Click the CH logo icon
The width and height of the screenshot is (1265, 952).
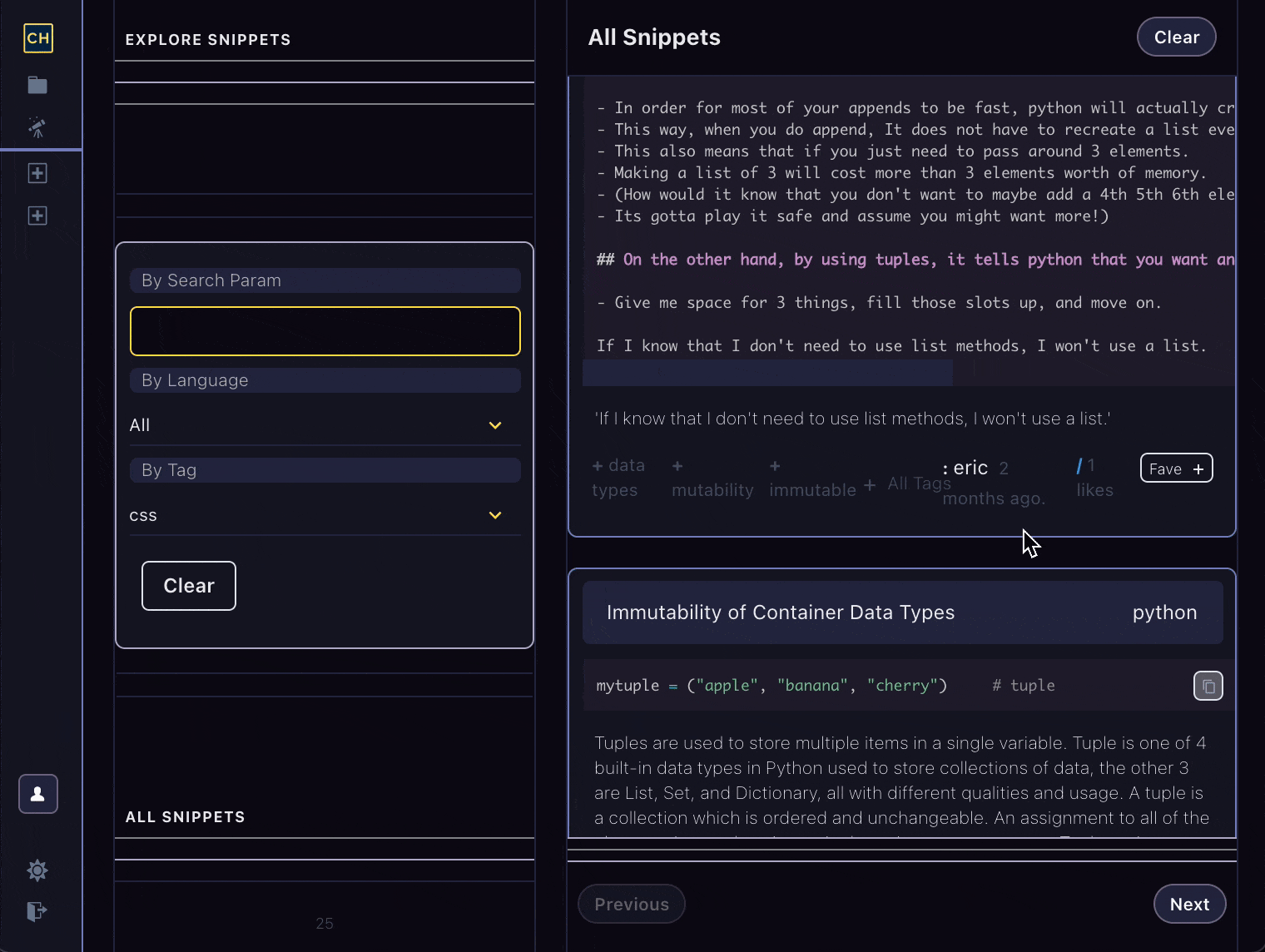[38, 38]
